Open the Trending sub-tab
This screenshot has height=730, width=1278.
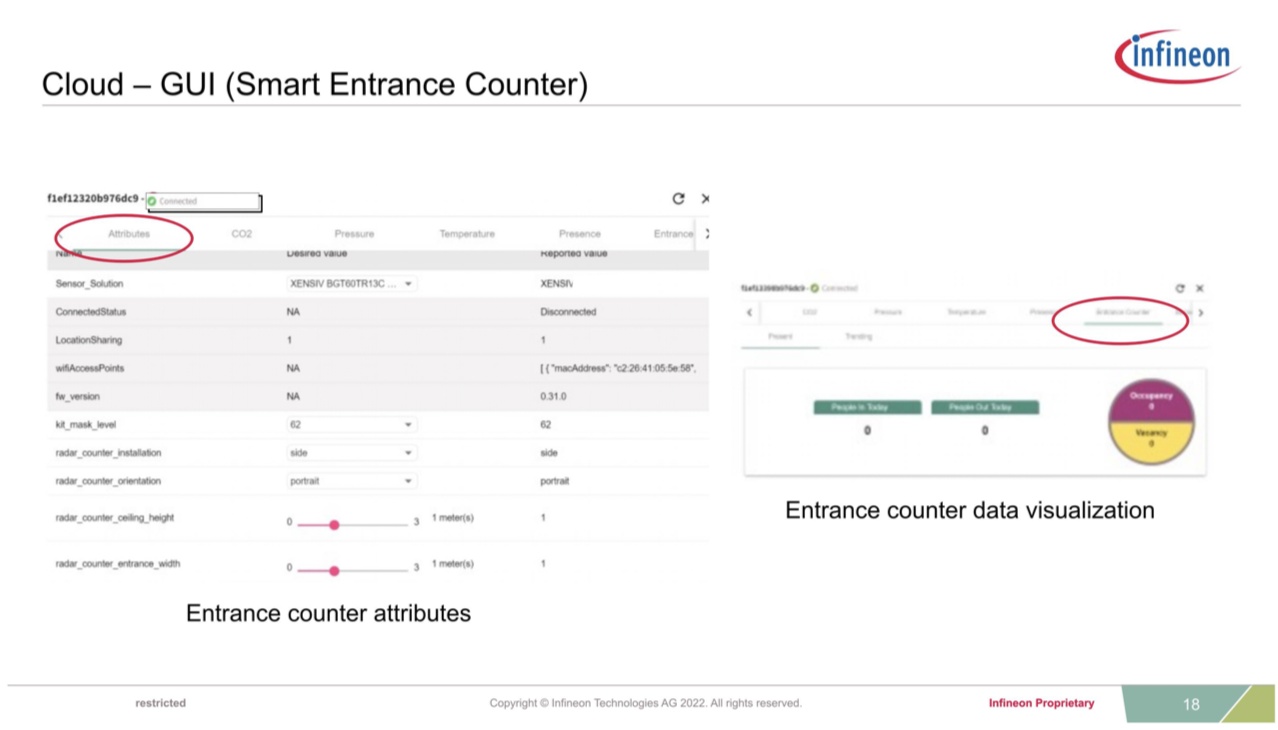pyautogui.click(x=859, y=337)
